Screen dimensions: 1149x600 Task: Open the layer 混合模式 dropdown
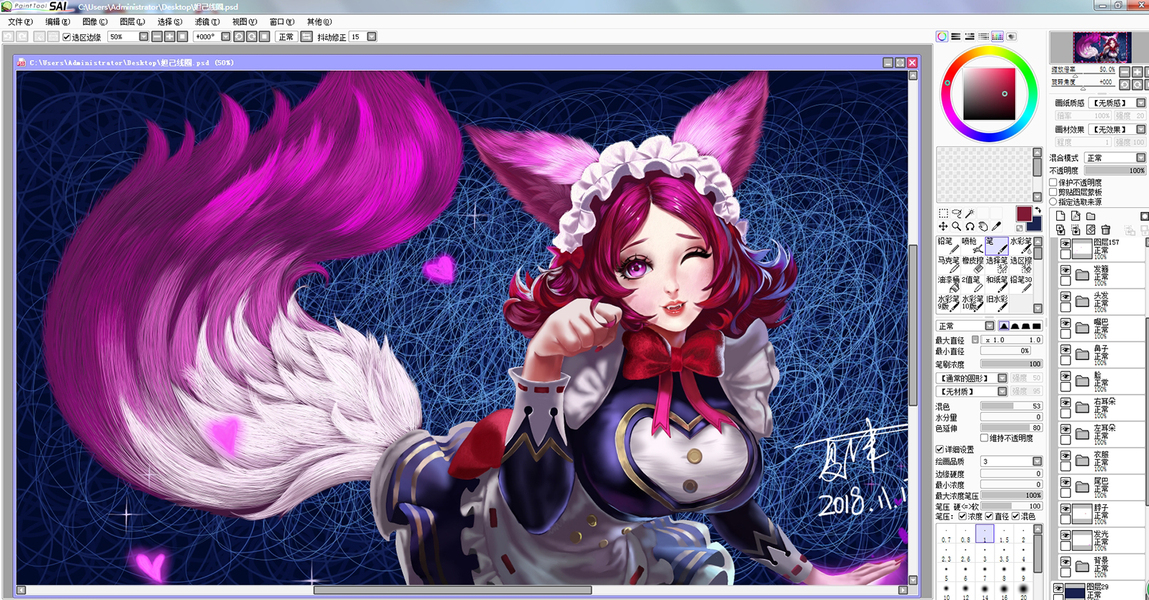[x=1141, y=158]
